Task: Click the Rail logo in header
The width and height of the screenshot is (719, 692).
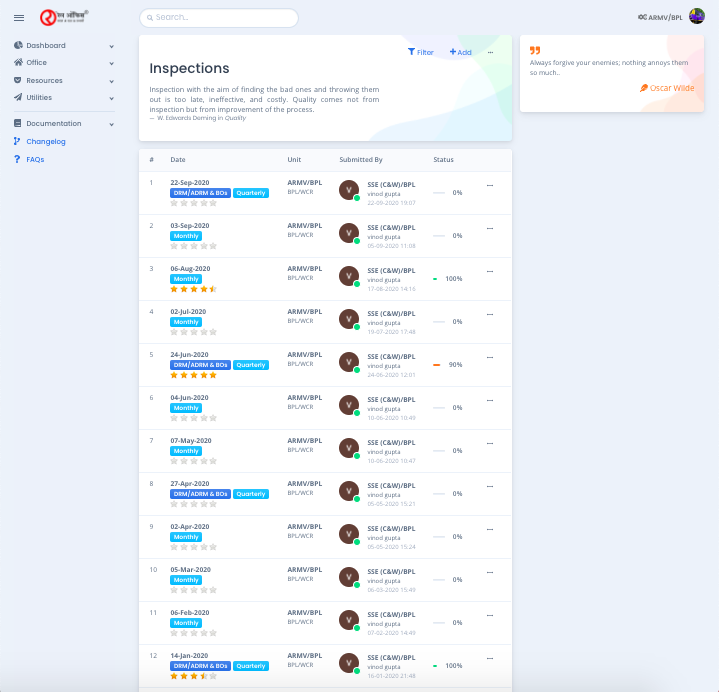Action: click(64, 17)
